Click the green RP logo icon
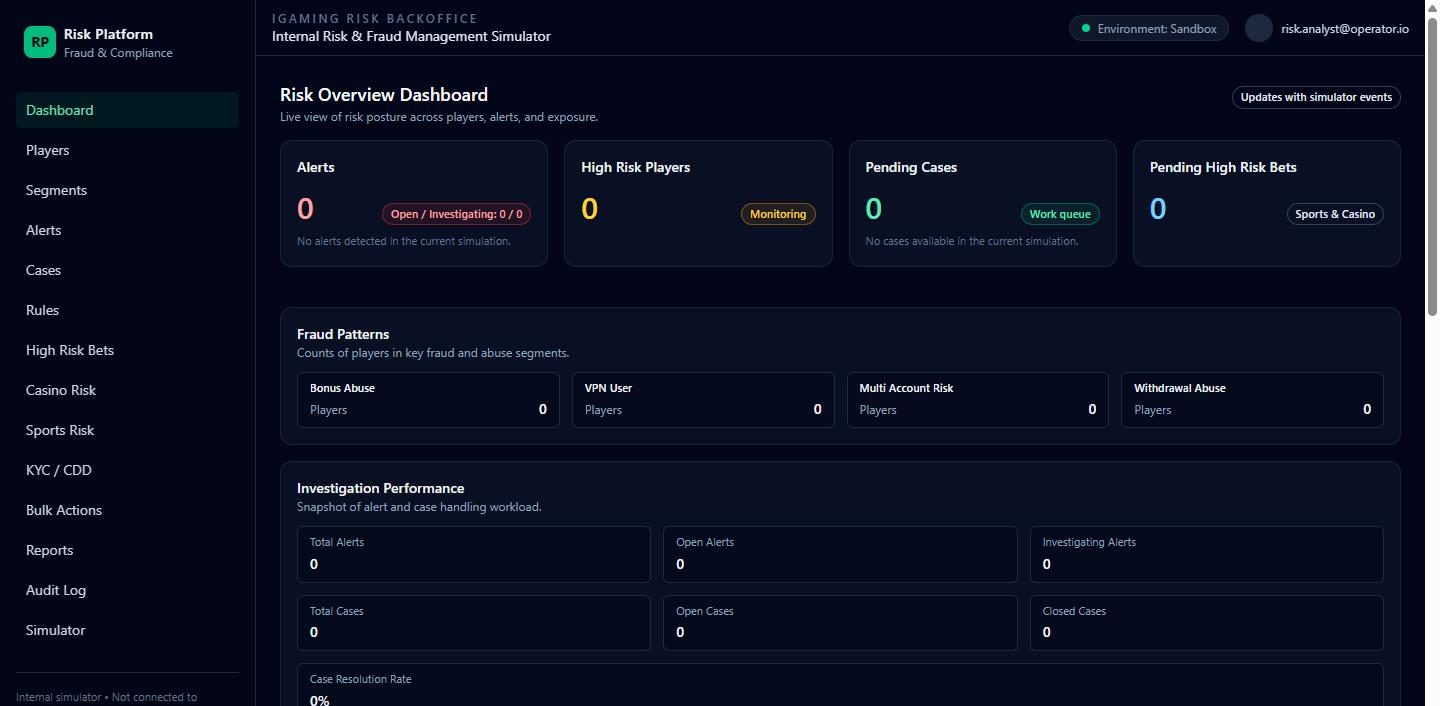The height and width of the screenshot is (706, 1440). [x=40, y=42]
